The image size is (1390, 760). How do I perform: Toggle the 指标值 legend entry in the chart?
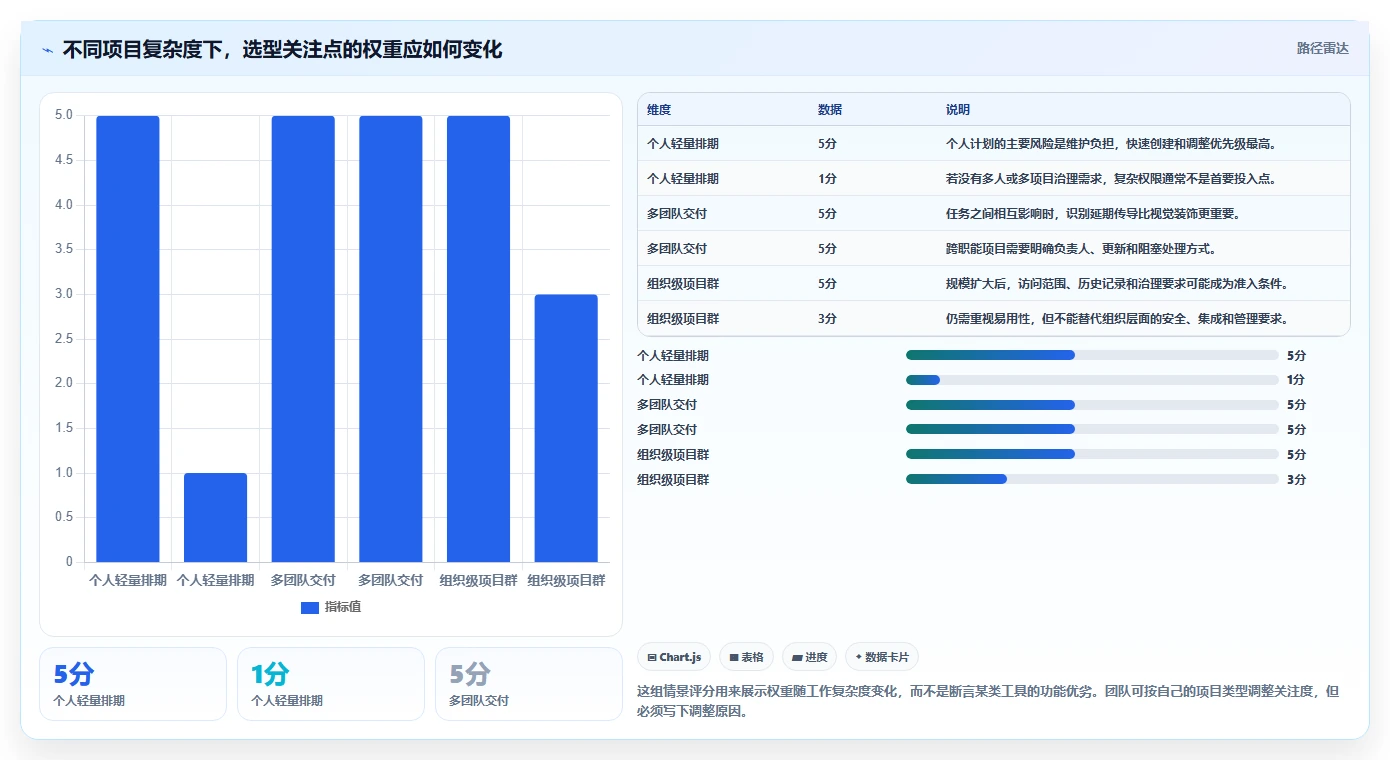(331, 607)
